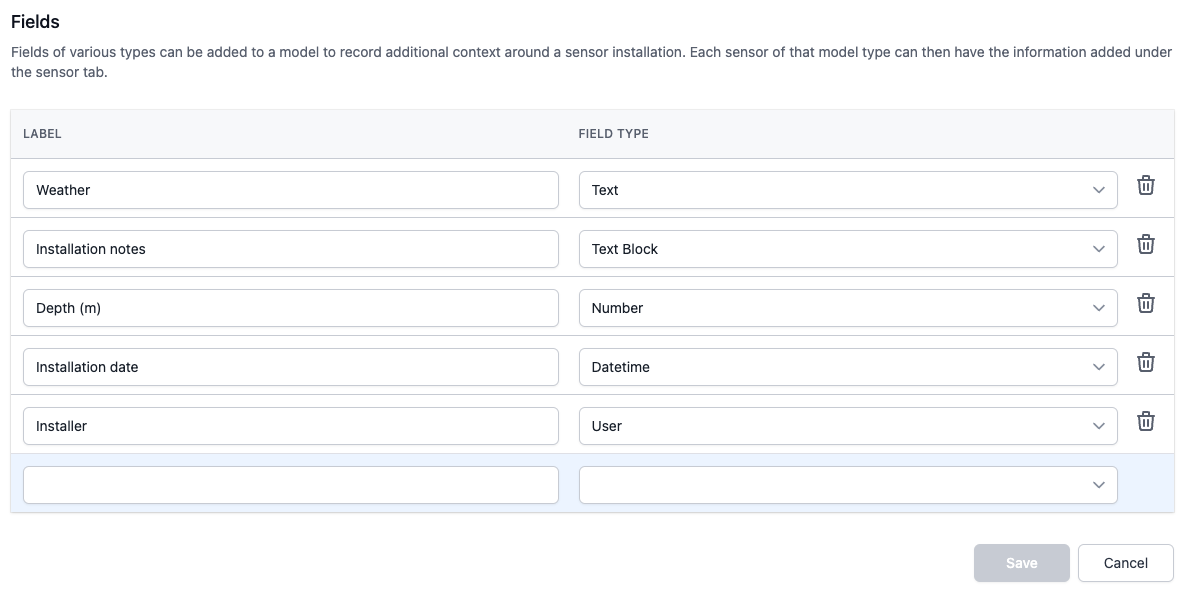Click trash icon for Depth (m)
This screenshot has height=604, width=1190.
pyautogui.click(x=1146, y=304)
